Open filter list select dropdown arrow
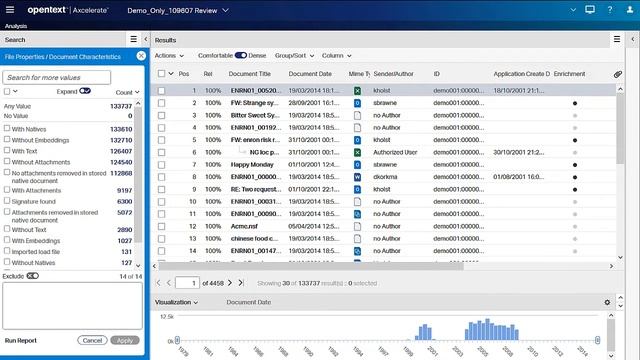The image size is (640, 360). pos(15,91)
